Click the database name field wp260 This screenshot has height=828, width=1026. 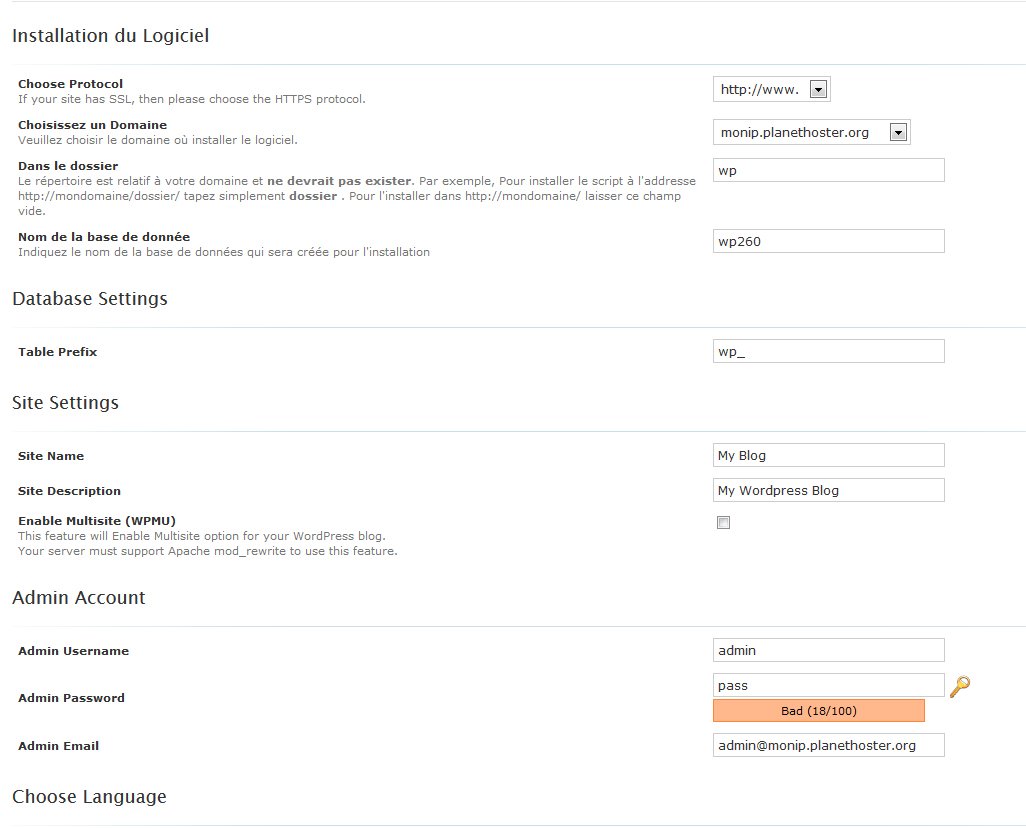pos(828,241)
